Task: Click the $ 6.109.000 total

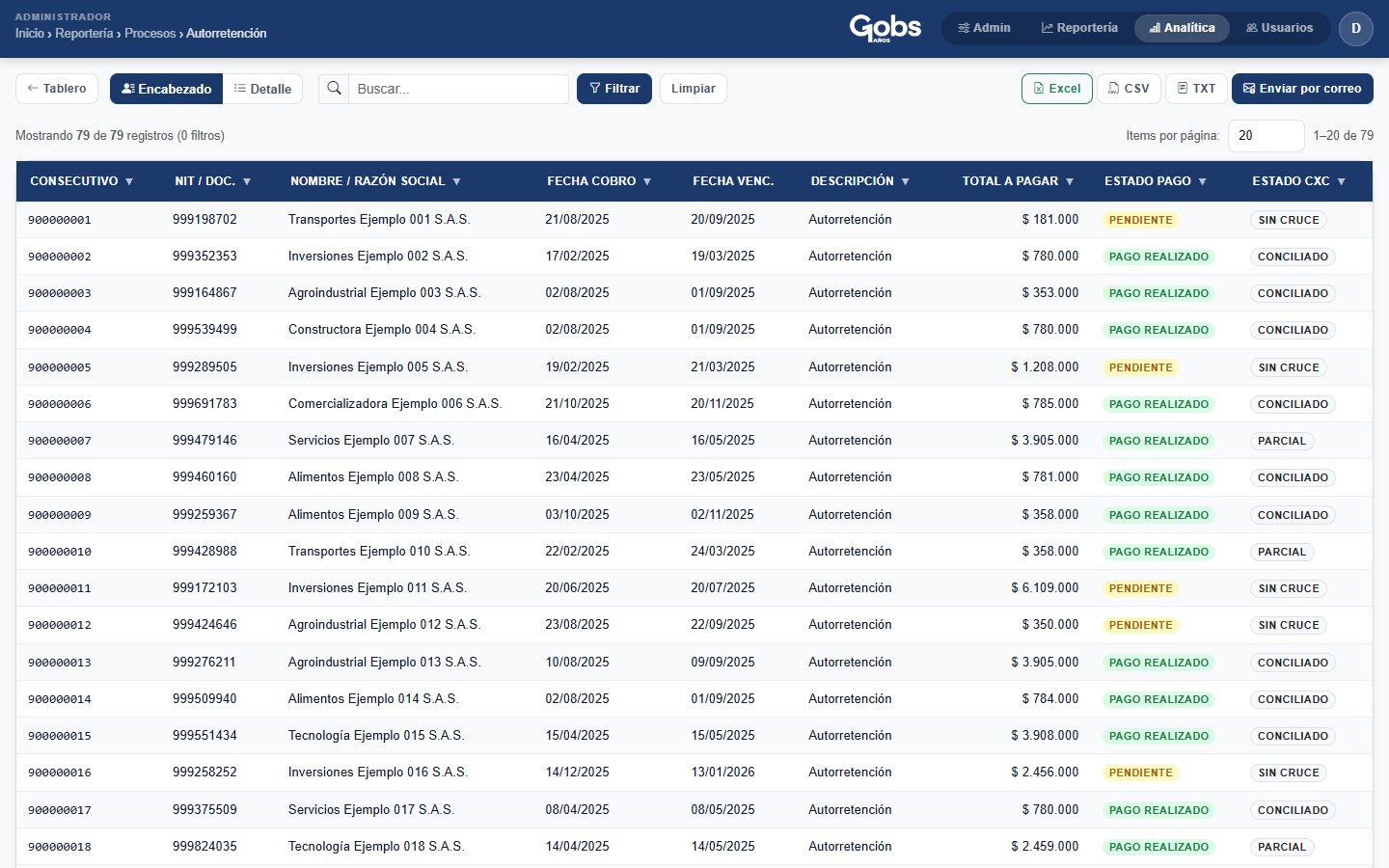Action: [1045, 588]
